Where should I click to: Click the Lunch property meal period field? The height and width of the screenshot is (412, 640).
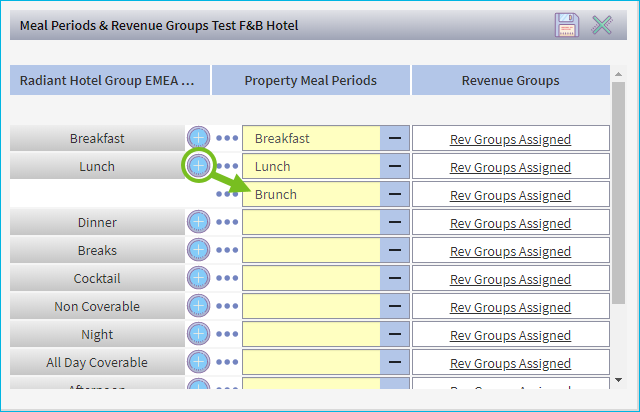[x=312, y=167]
